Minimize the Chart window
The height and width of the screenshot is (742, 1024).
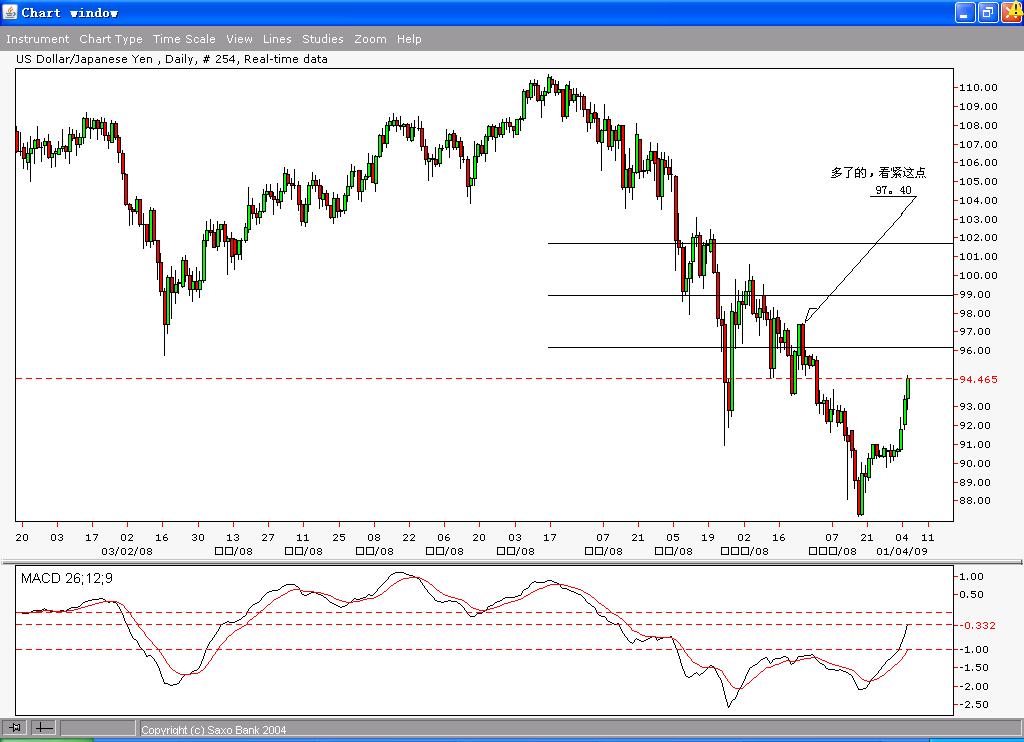(965, 12)
